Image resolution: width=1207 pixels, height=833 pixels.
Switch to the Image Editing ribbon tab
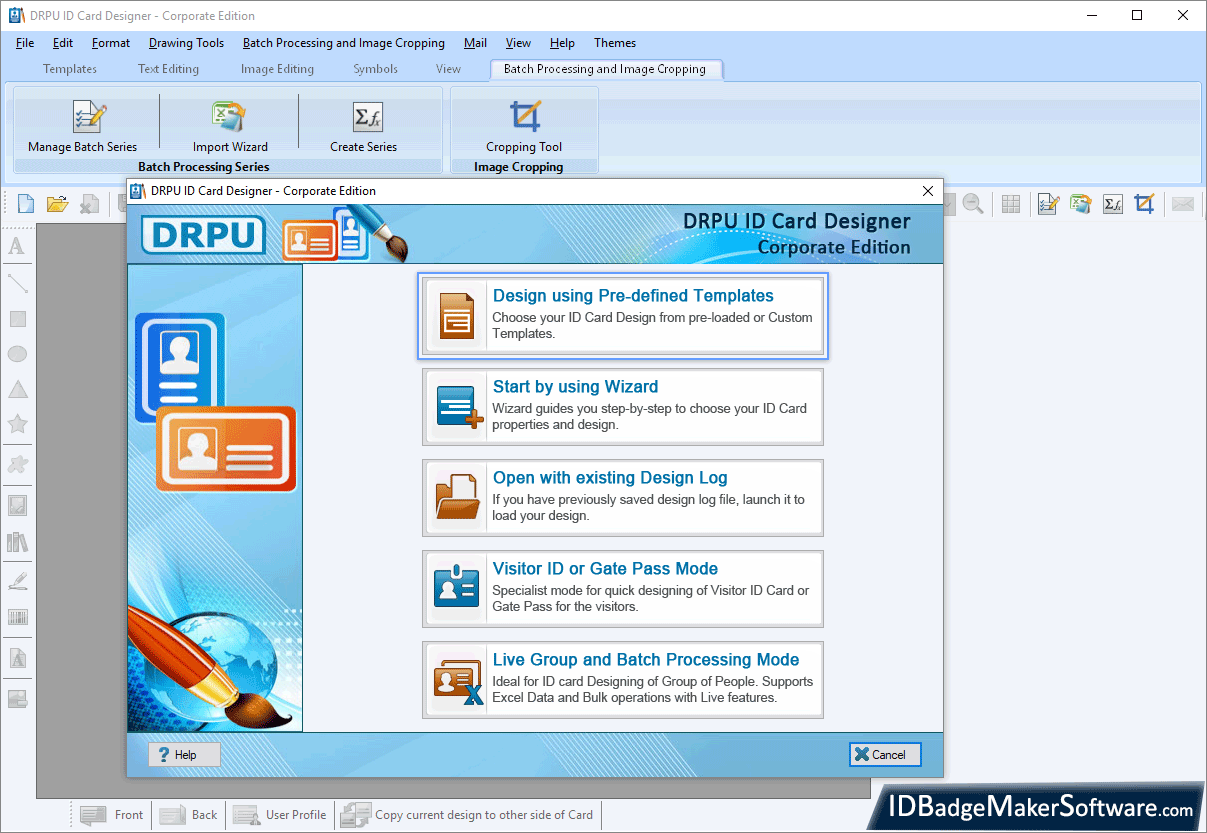(x=277, y=69)
